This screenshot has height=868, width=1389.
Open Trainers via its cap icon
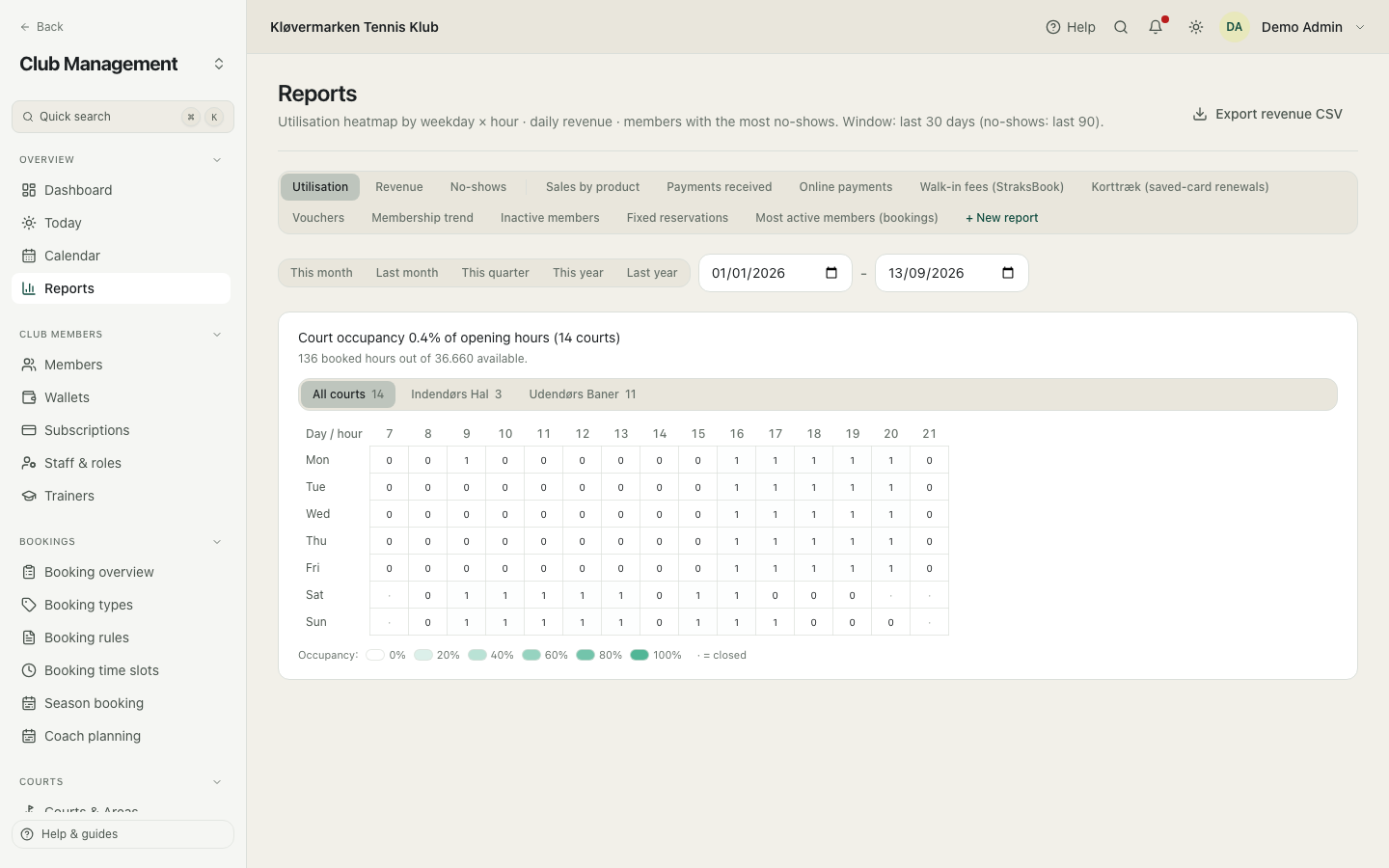(x=29, y=496)
